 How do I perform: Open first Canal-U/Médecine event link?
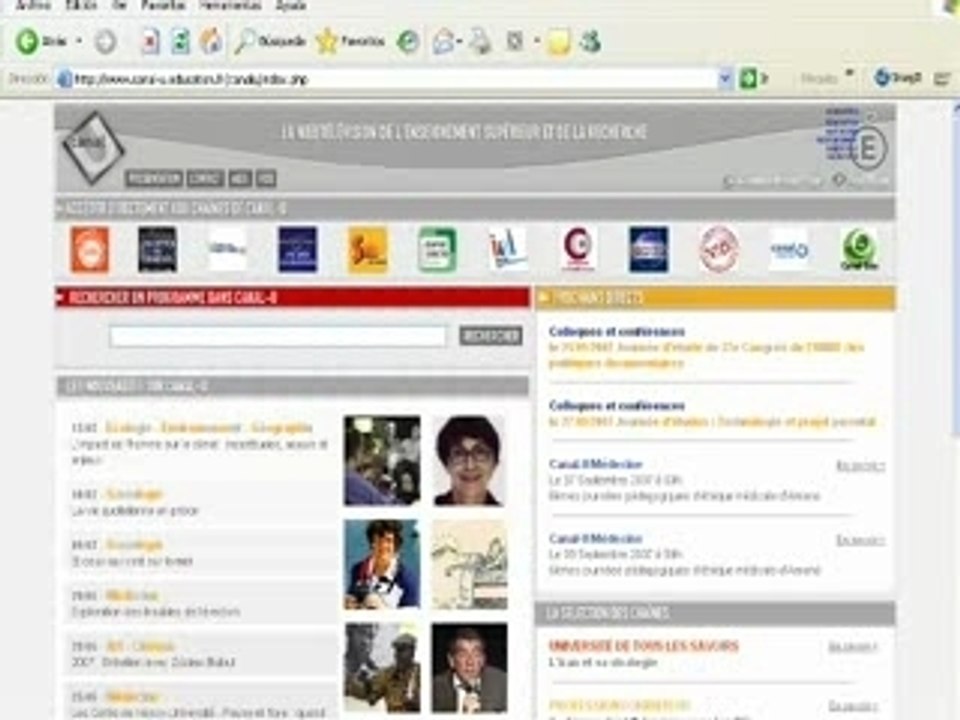(x=595, y=465)
